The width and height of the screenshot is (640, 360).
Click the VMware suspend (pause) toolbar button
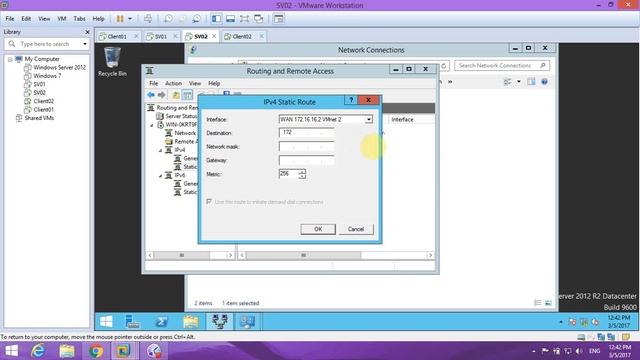coord(120,19)
